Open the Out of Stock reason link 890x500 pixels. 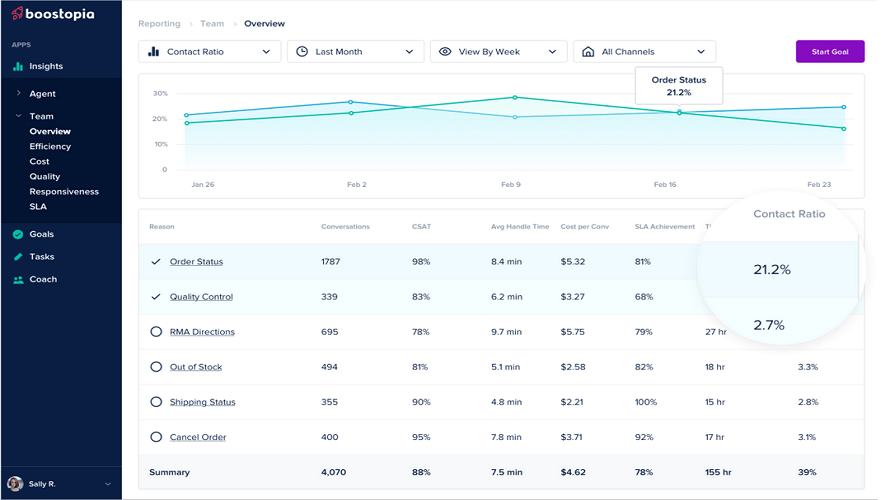(196, 367)
